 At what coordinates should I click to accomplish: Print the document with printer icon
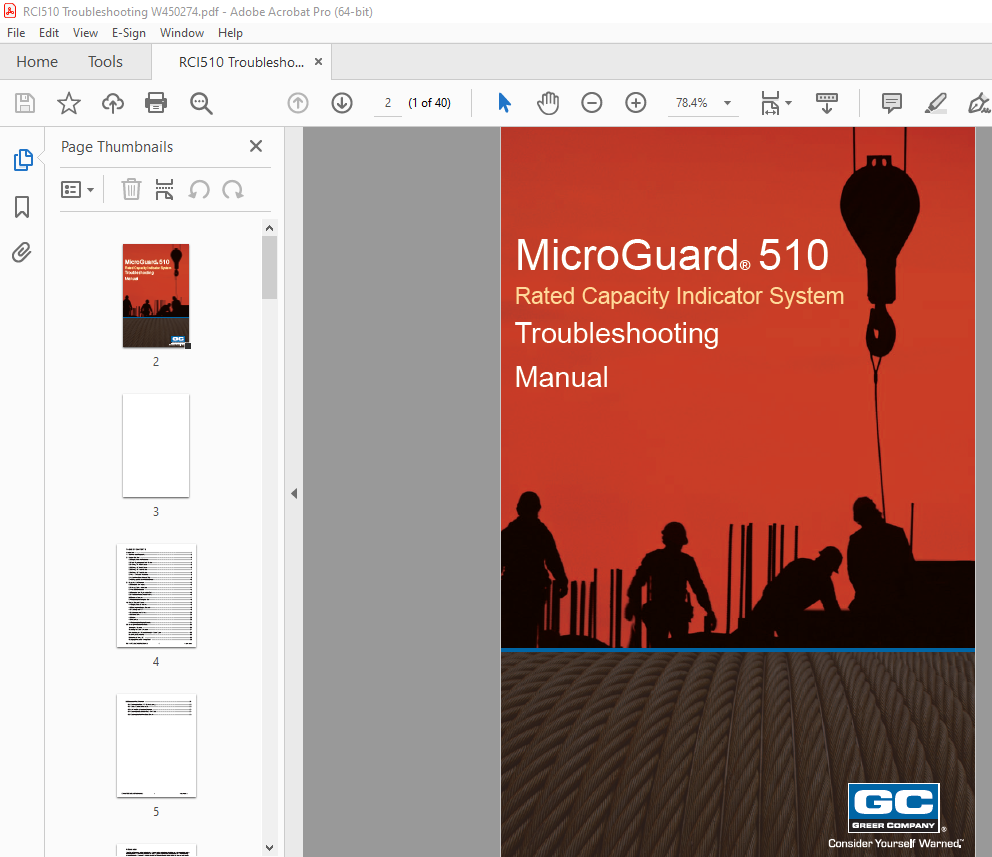156,102
